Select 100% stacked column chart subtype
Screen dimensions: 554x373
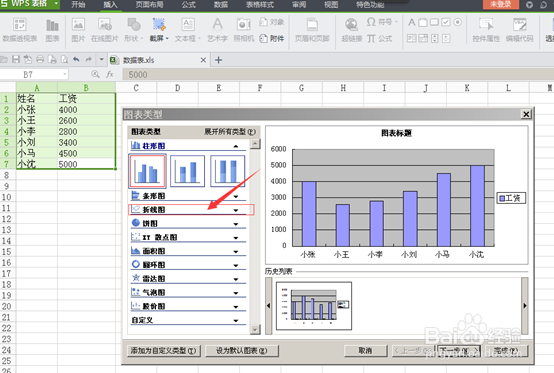tap(228, 171)
